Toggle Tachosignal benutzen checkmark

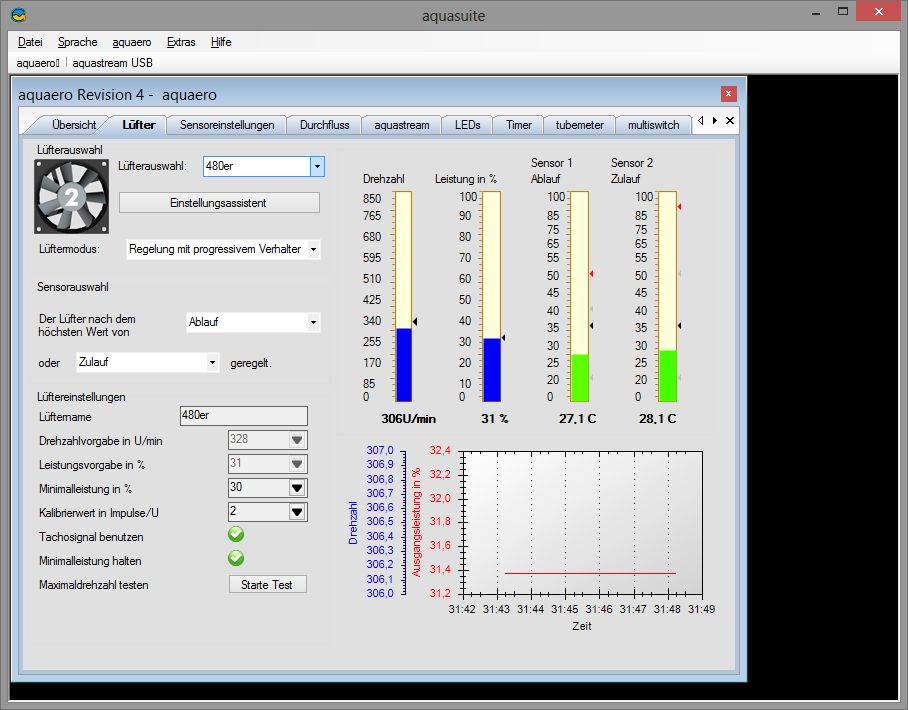(236, 534)
